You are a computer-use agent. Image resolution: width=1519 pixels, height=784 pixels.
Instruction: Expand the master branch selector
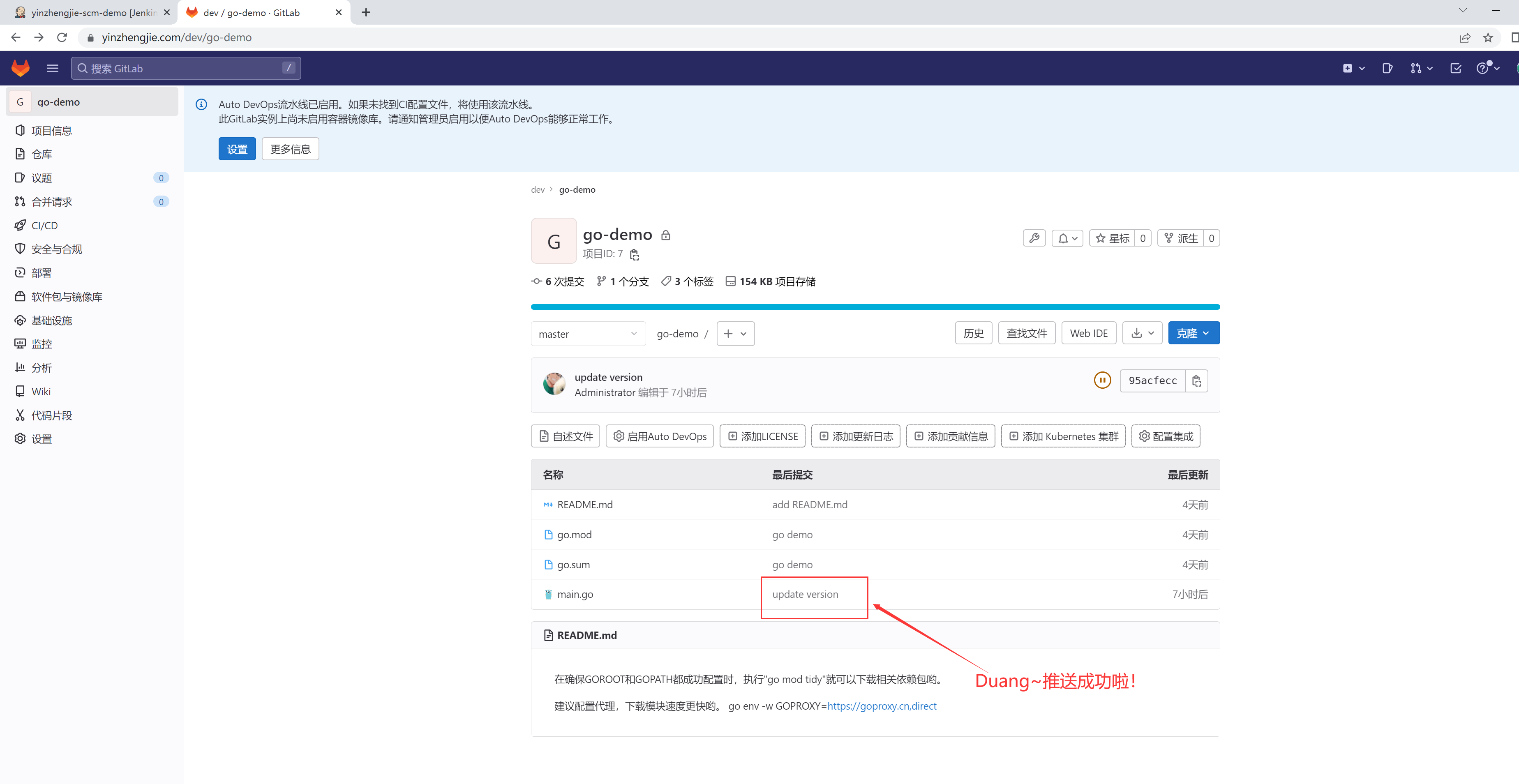pyautogui.click(x=587, y=334)
